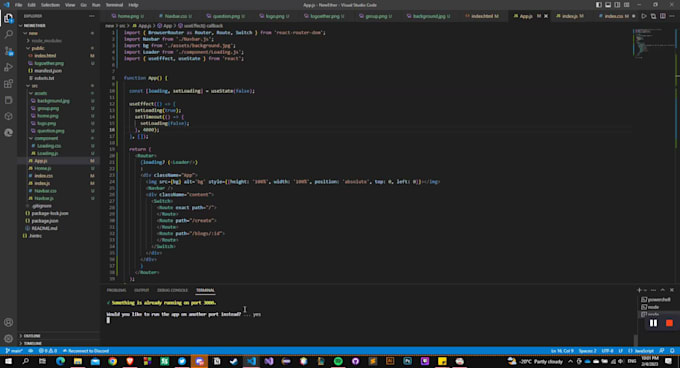The height and width of the screenshot is (368, 680).
Task: Click Reconnect to Discord in the status bar
Action: (85, 351)
